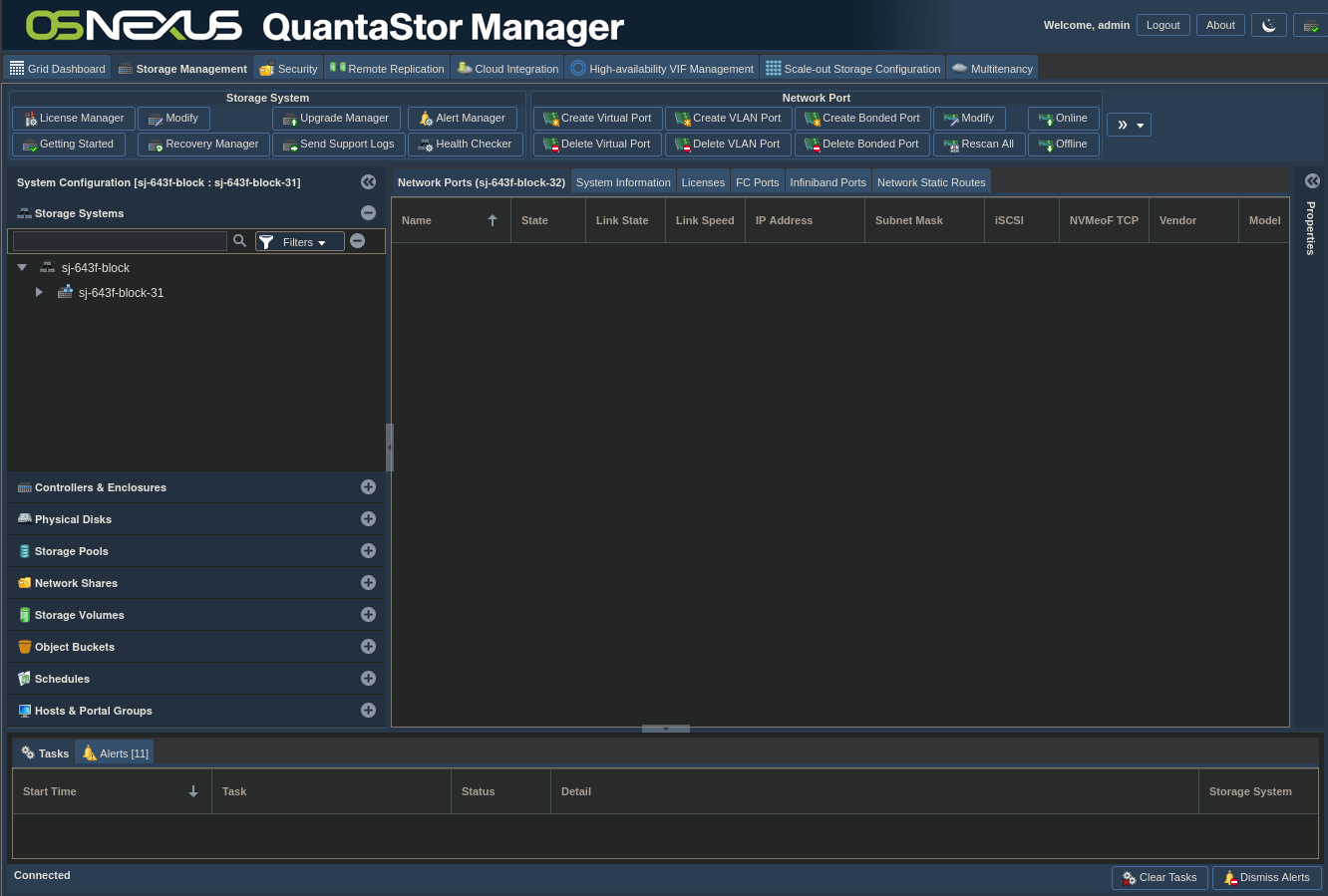Click Create Virtual Port
The image size is (1328, 896).
[597, 119]
